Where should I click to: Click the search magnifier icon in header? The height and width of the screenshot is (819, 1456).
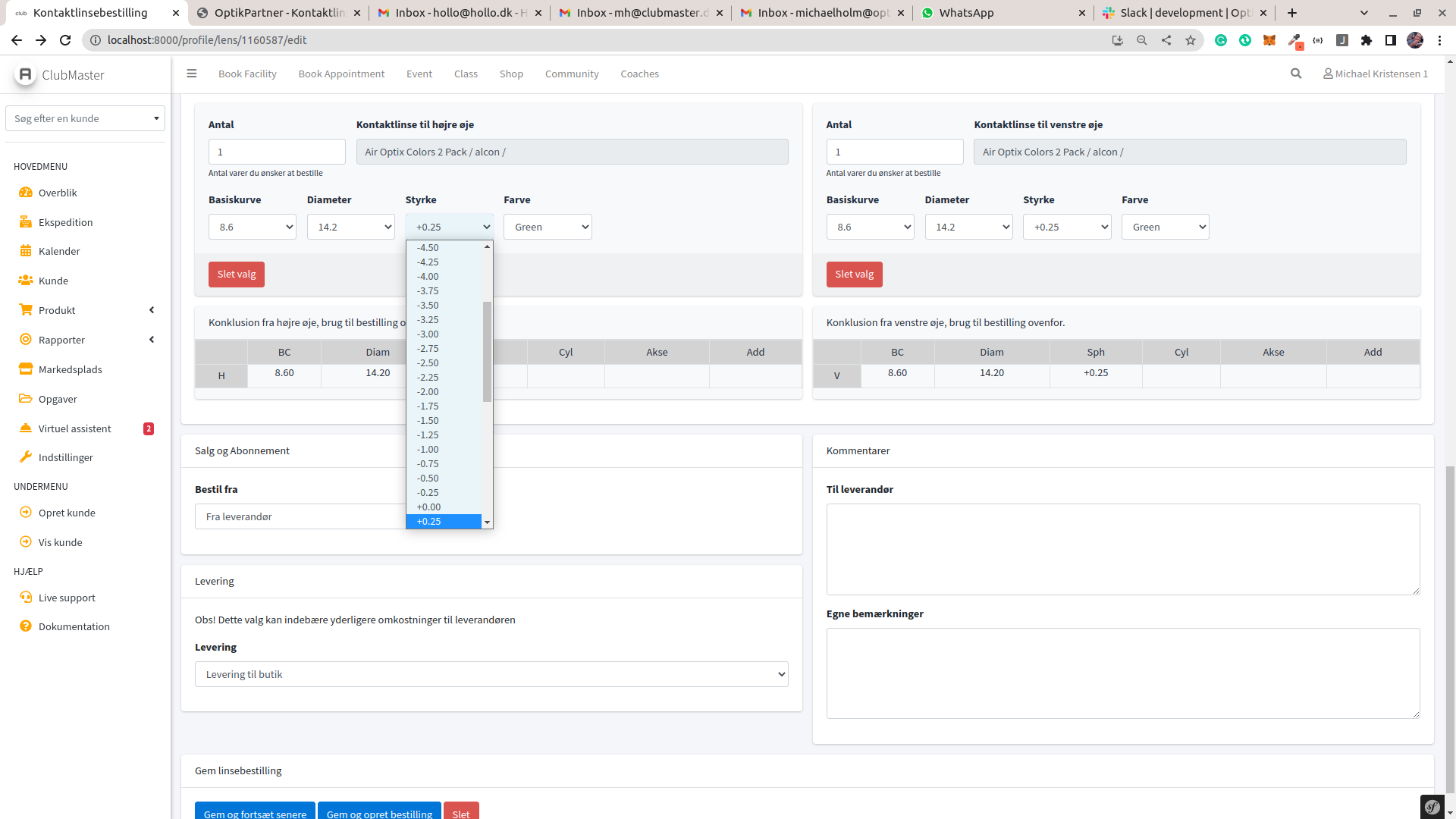(x=1296, y=74)
